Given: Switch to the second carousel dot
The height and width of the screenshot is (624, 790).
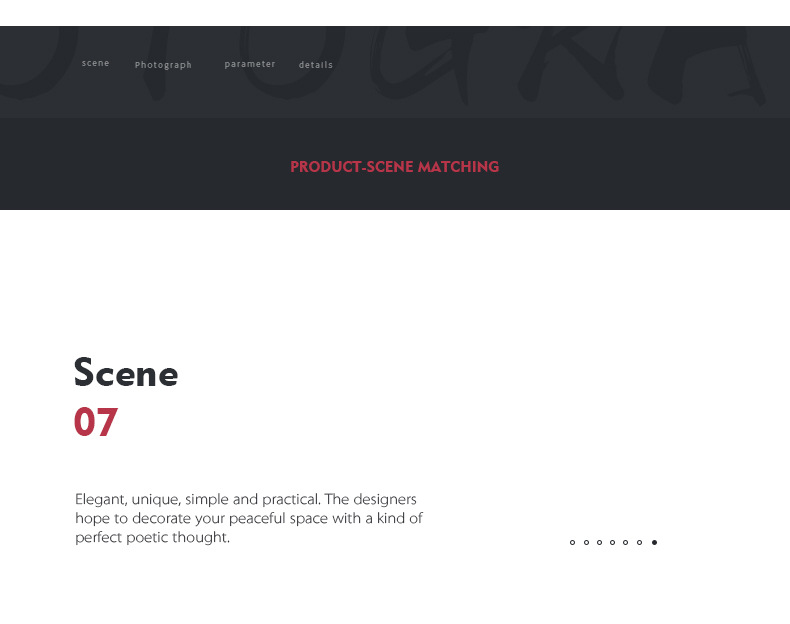Looking at the screenshot, I should coord(586,542).
